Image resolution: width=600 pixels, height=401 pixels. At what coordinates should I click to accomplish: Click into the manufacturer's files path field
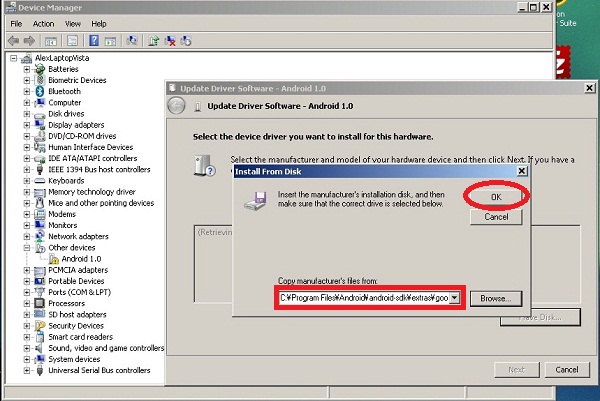(364, 298)
